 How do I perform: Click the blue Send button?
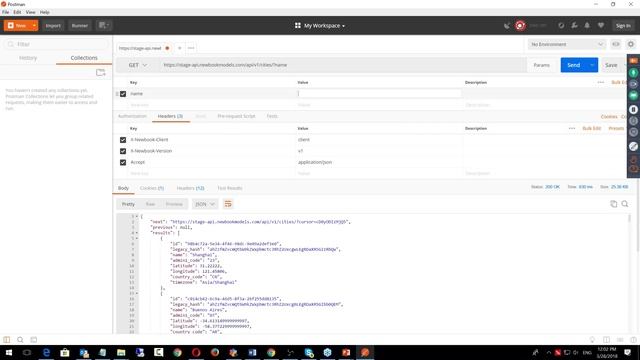click(573, 65)
